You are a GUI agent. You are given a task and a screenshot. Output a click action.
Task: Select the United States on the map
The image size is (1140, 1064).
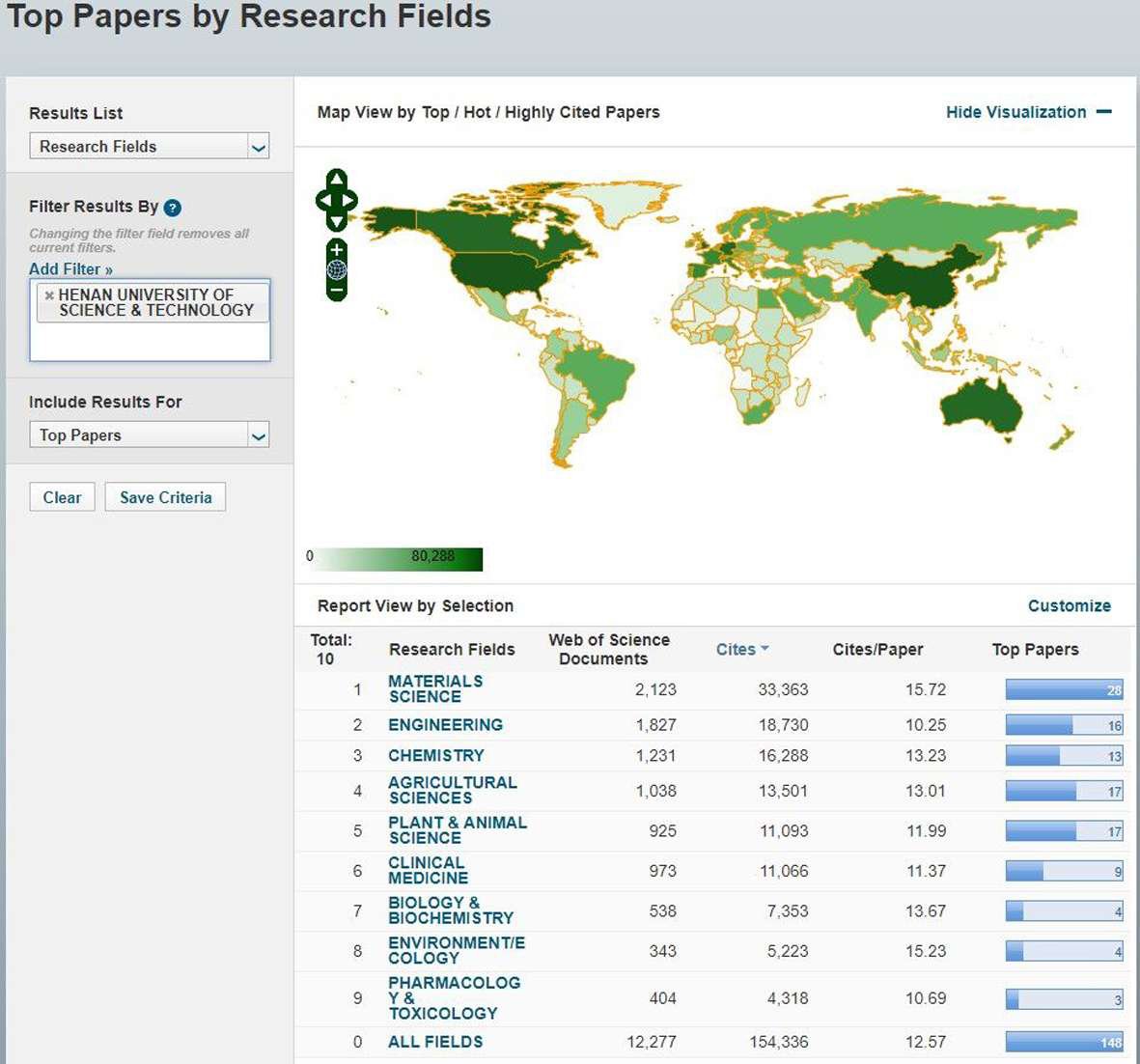[x=502, y=274]
